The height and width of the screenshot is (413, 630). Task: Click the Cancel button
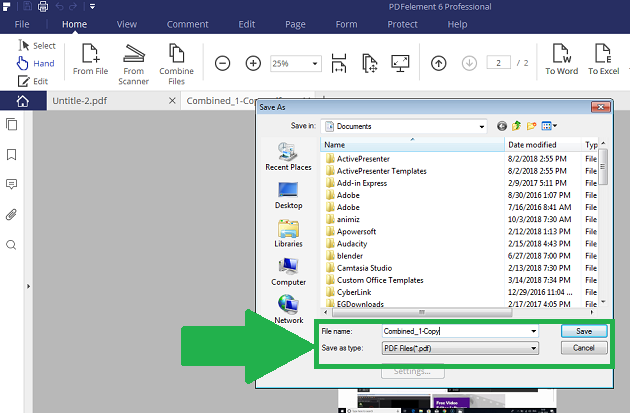tap(584, 348)
